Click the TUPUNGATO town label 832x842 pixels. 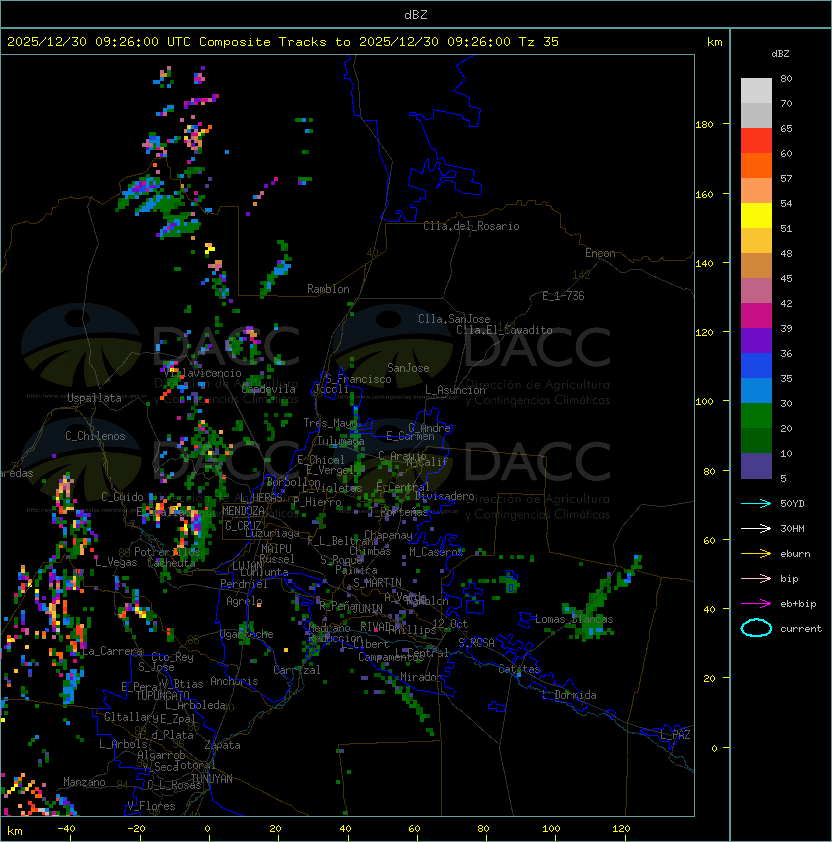pyautogui.click(x=162, y=696)
